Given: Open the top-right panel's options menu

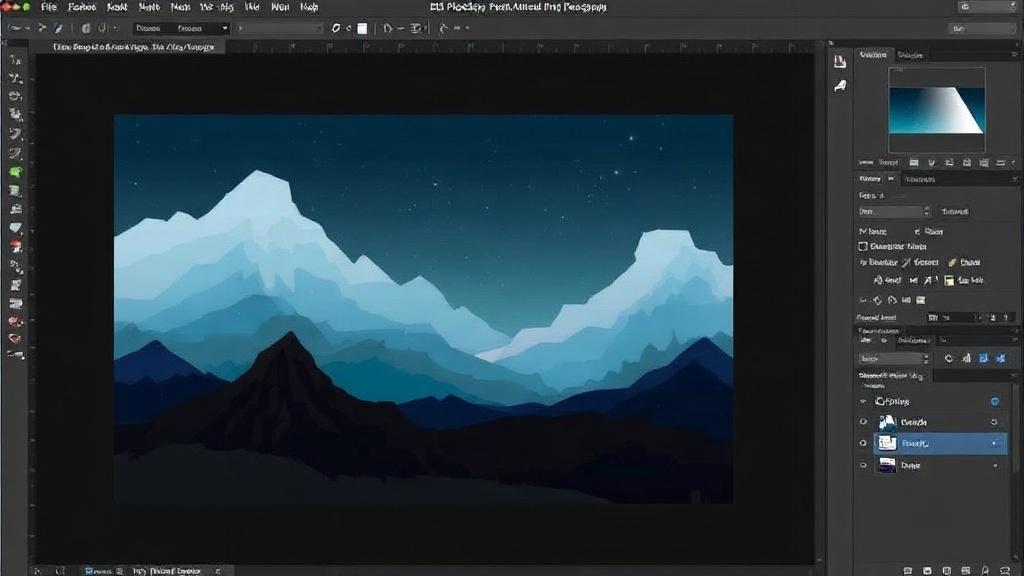Looking at the screenshot, I should tap(1014, 55).
